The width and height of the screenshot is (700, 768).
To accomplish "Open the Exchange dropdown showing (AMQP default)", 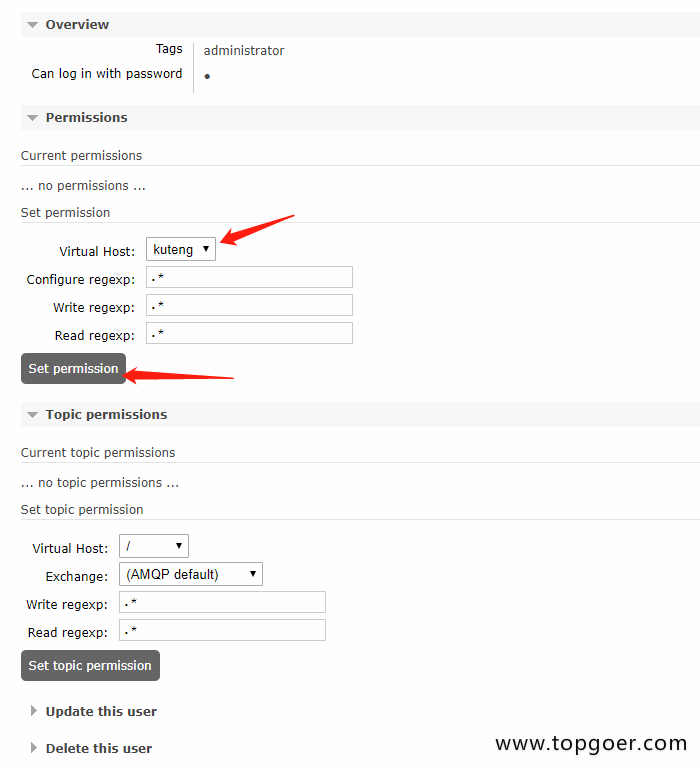I will pos(190,574).
